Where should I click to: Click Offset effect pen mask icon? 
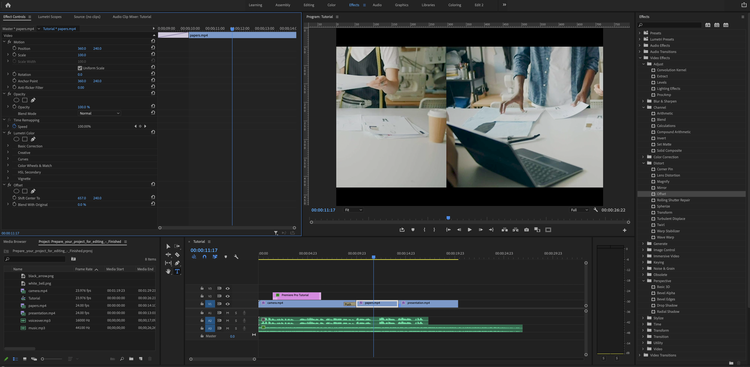tap(33, 191)
